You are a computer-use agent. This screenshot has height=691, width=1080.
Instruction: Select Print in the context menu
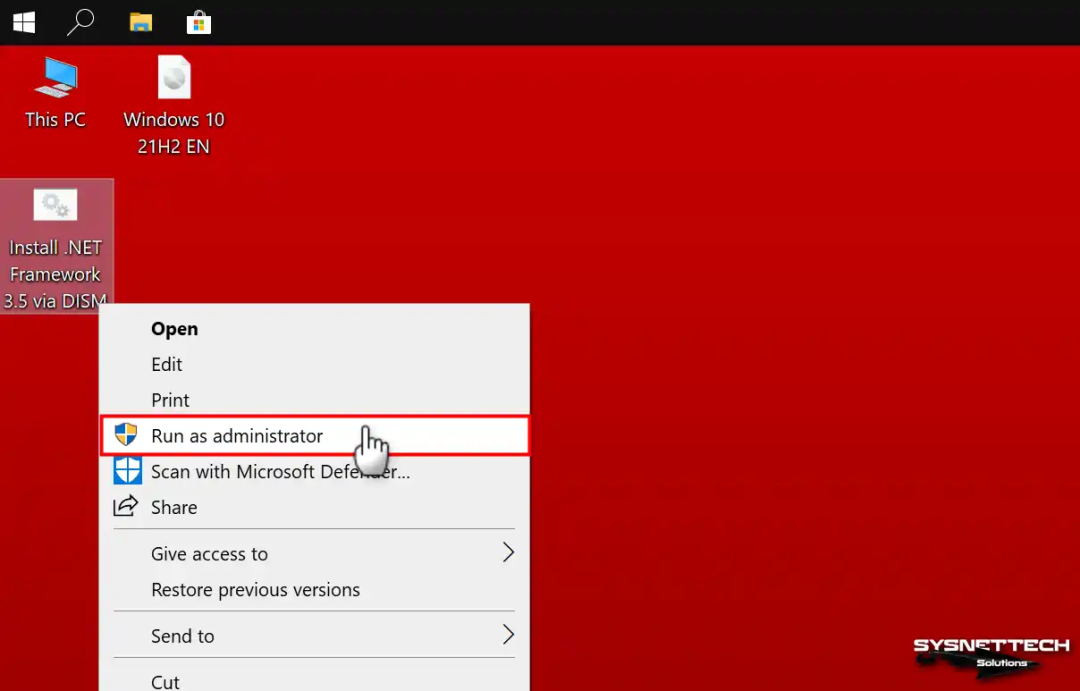click(x=170, y=400)
